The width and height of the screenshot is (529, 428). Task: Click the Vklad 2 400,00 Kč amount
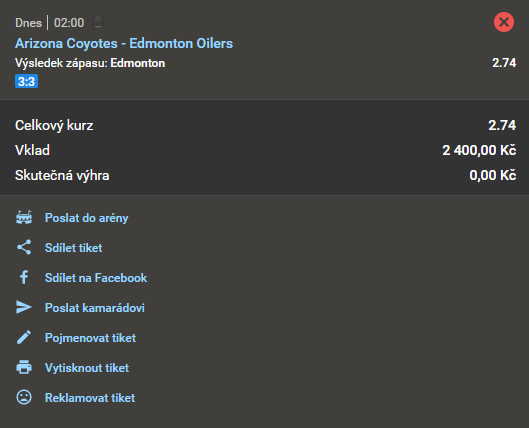(x=479, y=150)
